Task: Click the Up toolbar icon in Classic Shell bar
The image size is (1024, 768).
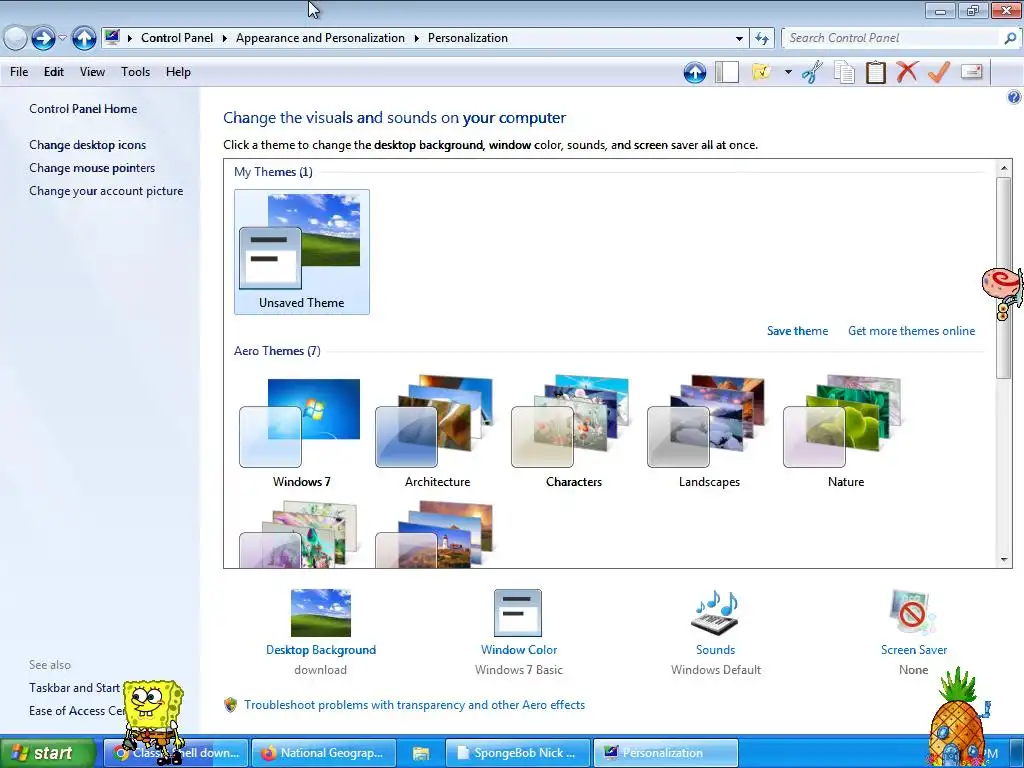Action: pyautogui.click(x=695, y=72)
